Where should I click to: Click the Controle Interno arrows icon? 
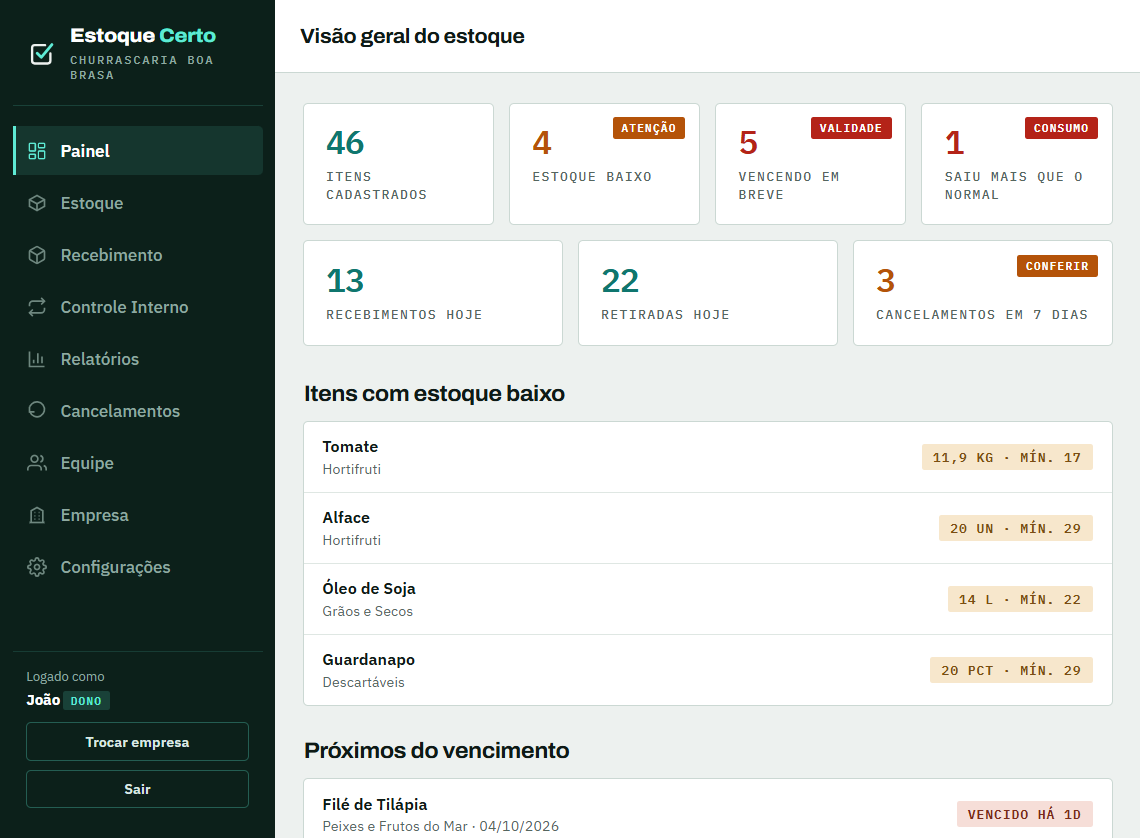tap(37, 307)
